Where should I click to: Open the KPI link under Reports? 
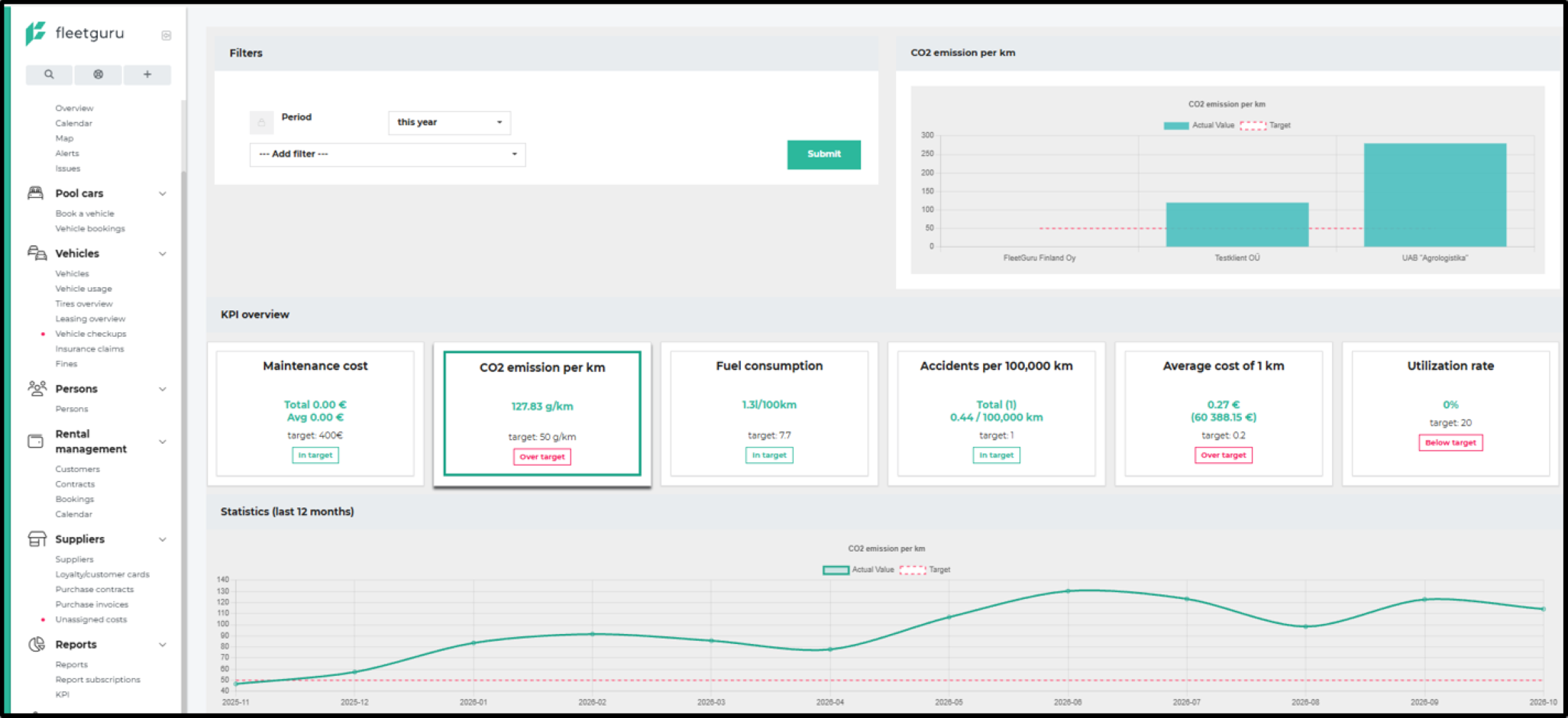point(62,695)
